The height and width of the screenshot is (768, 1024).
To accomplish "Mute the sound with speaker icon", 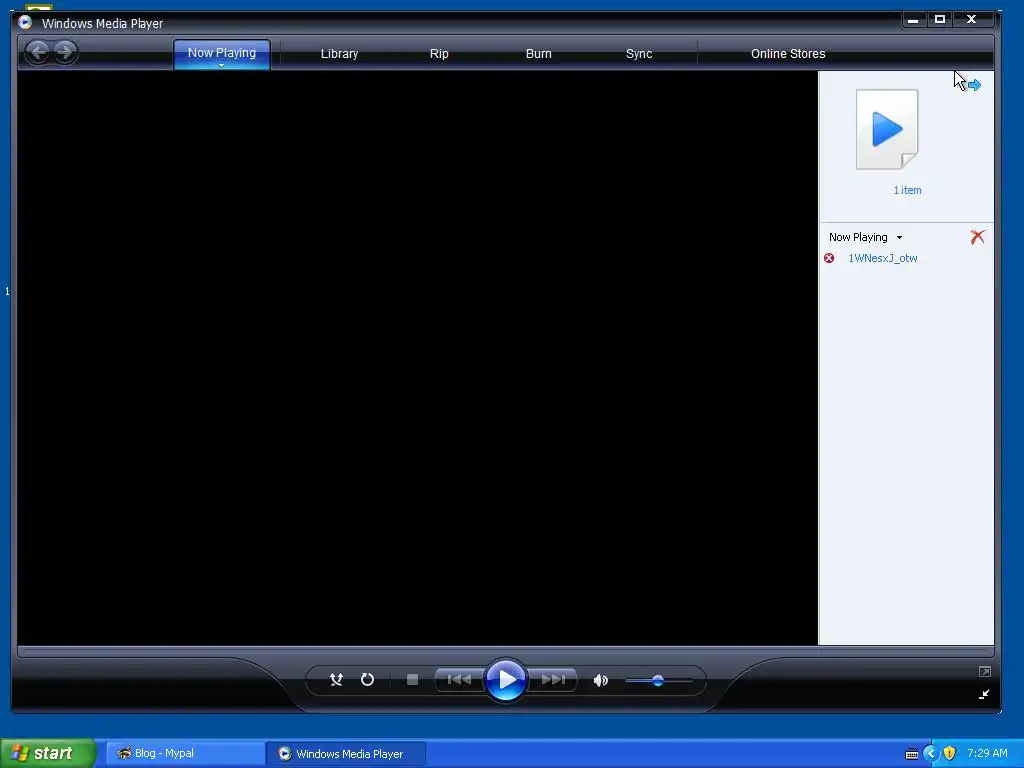I will [x=600, y=680].
